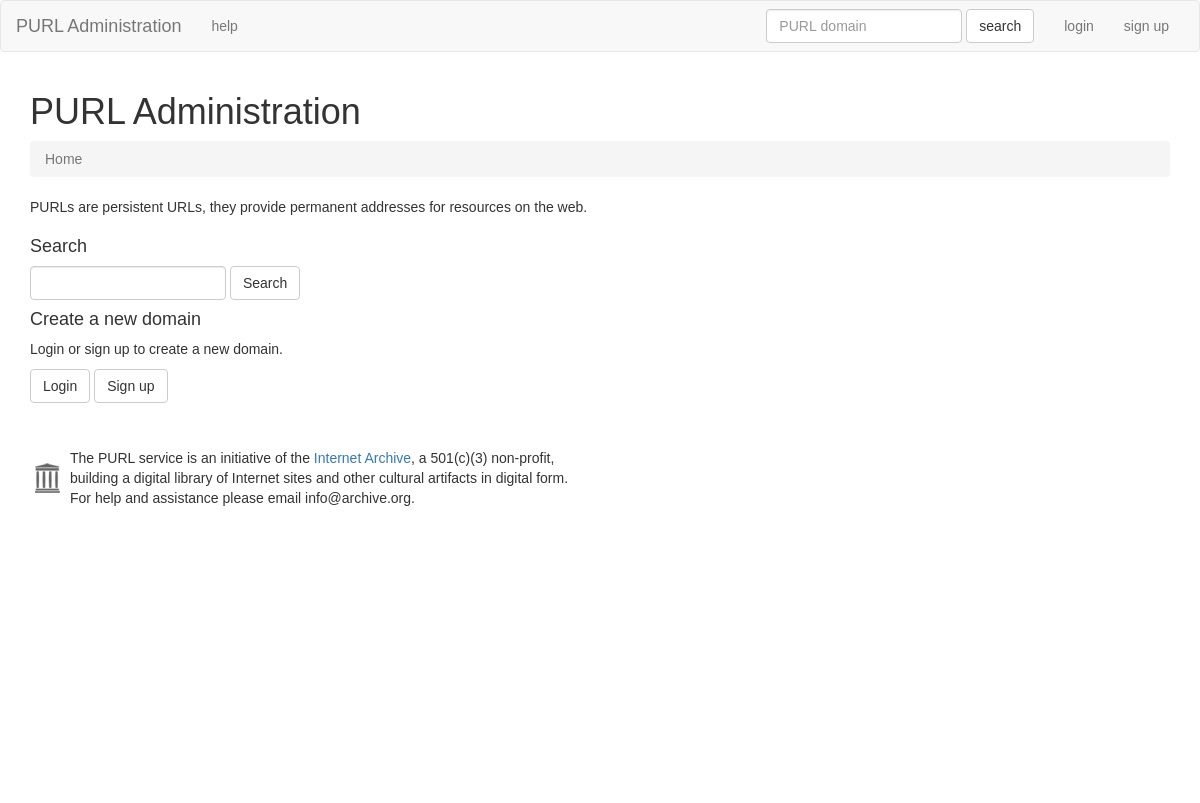The image size is (1200, 803).
Task: Open the login link in navbar
Action: coord(1078,26)
